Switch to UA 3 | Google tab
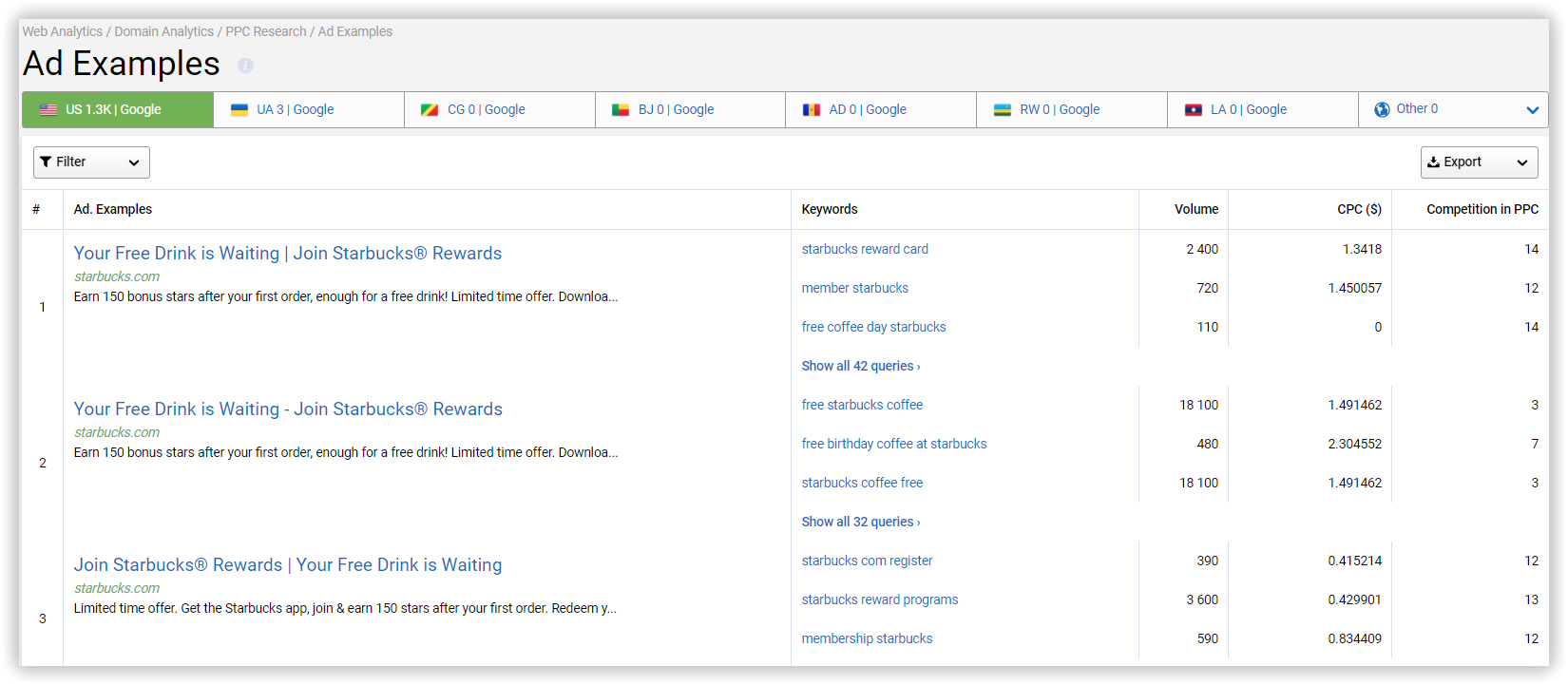This screenshot has height=685, width=1568. 309,110
